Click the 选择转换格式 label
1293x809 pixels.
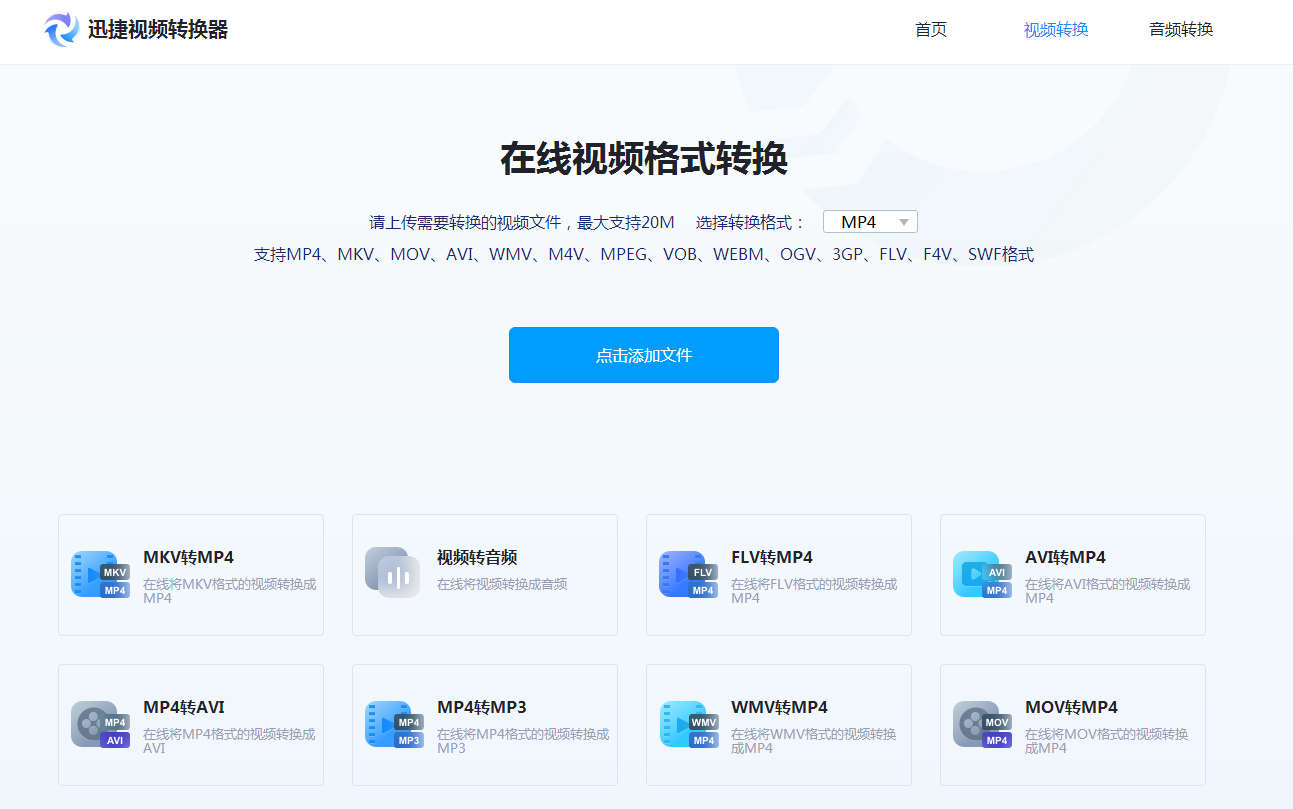(x=750, y=222)
